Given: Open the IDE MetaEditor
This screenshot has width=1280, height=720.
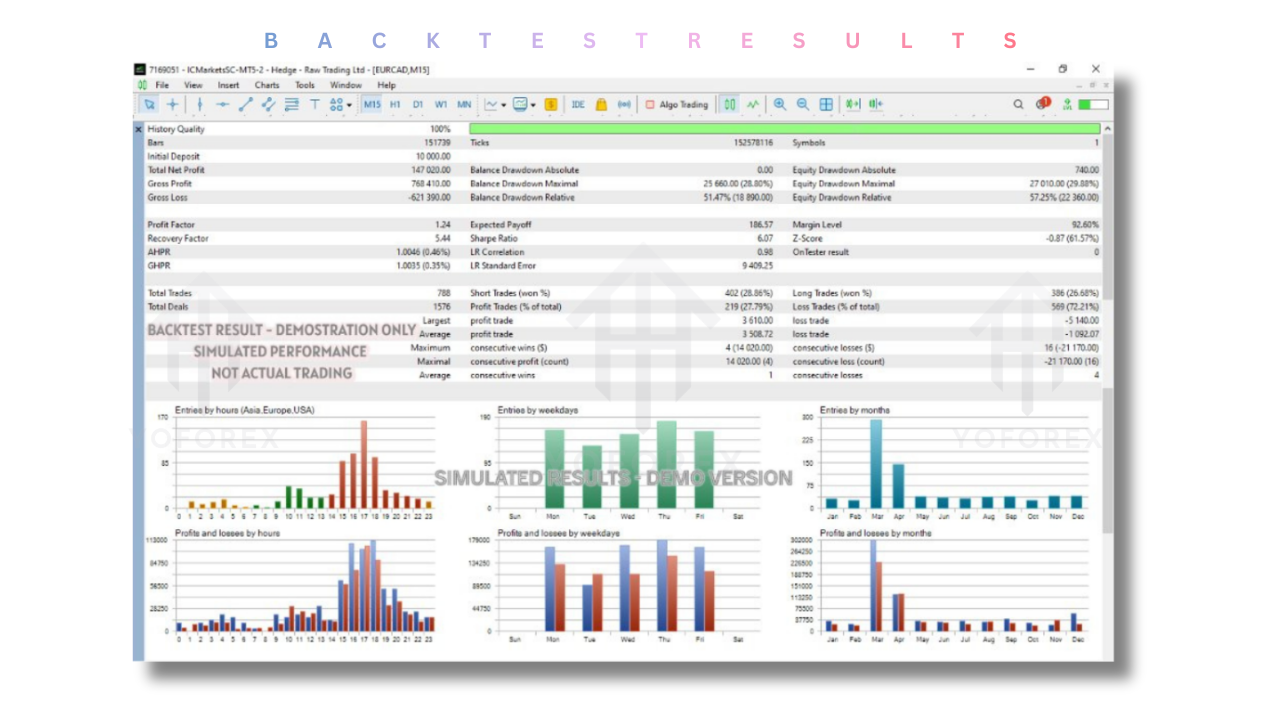Looking at the screenshot, I should [578, 104].
